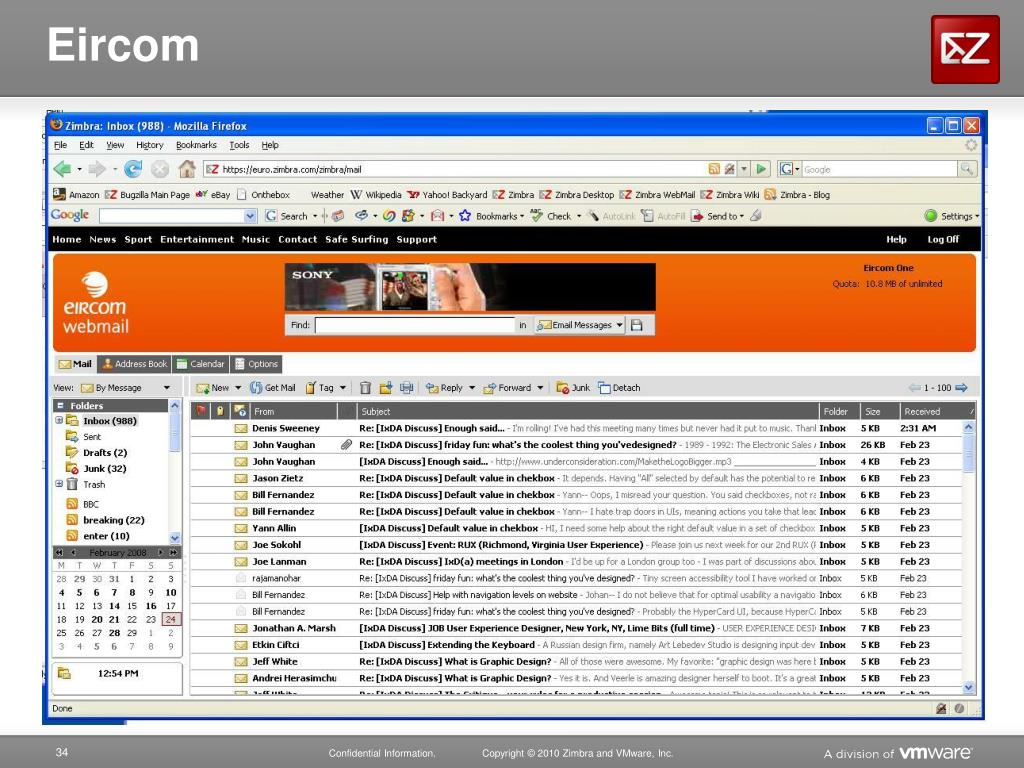Image resolution: width=1024 pixels, height=768 pixels.
Task: Sort by the flag column header
Action: click(201, 411)
